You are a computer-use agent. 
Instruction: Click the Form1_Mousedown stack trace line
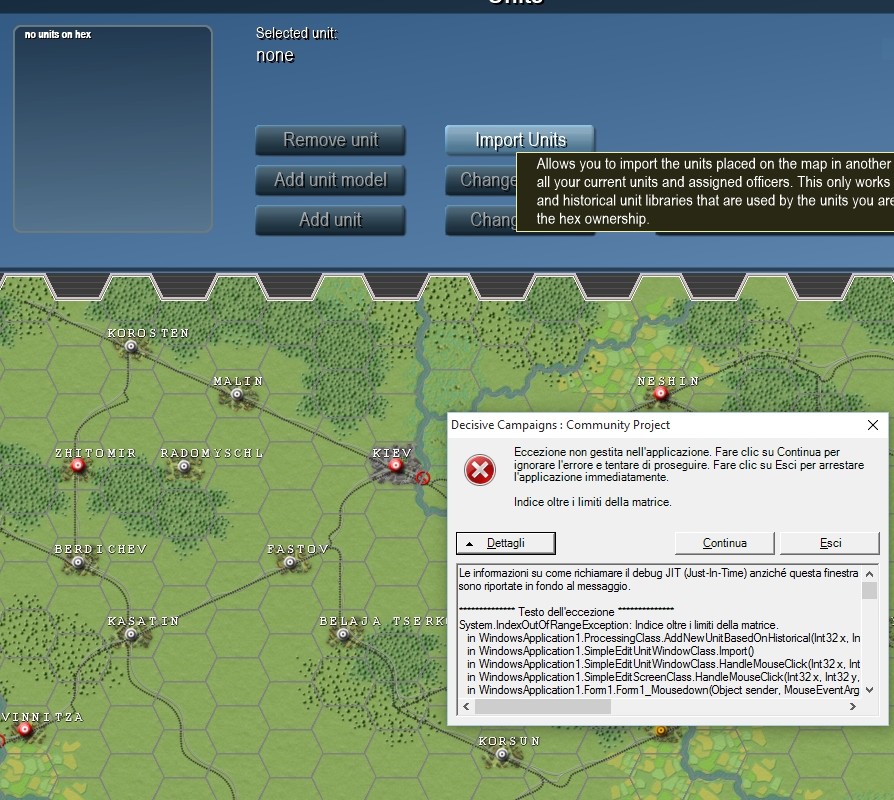tap(663, 690)
